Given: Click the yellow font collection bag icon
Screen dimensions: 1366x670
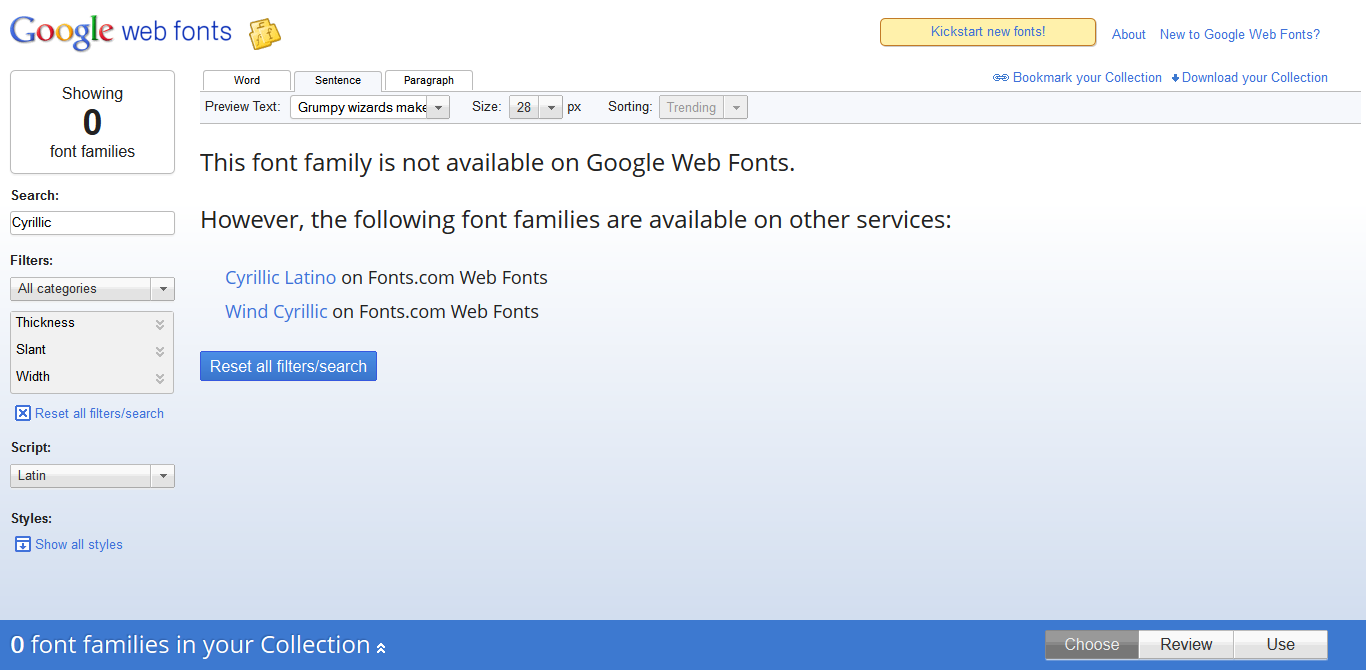Looking at the screenshot, I should (x=264, y=34).
